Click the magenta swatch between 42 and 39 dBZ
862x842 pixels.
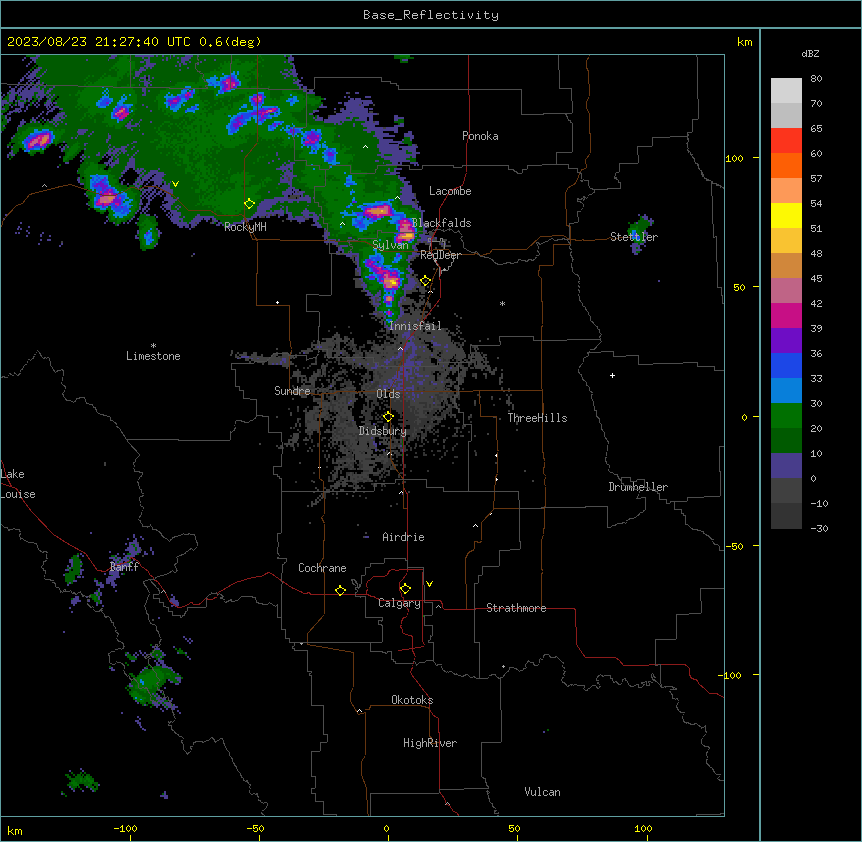tap(786, 316)
